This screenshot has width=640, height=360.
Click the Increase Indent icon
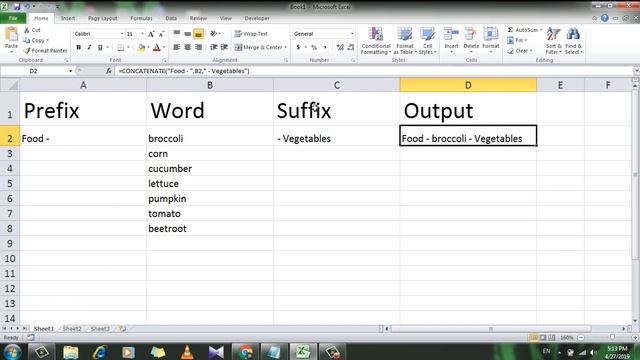224,47
